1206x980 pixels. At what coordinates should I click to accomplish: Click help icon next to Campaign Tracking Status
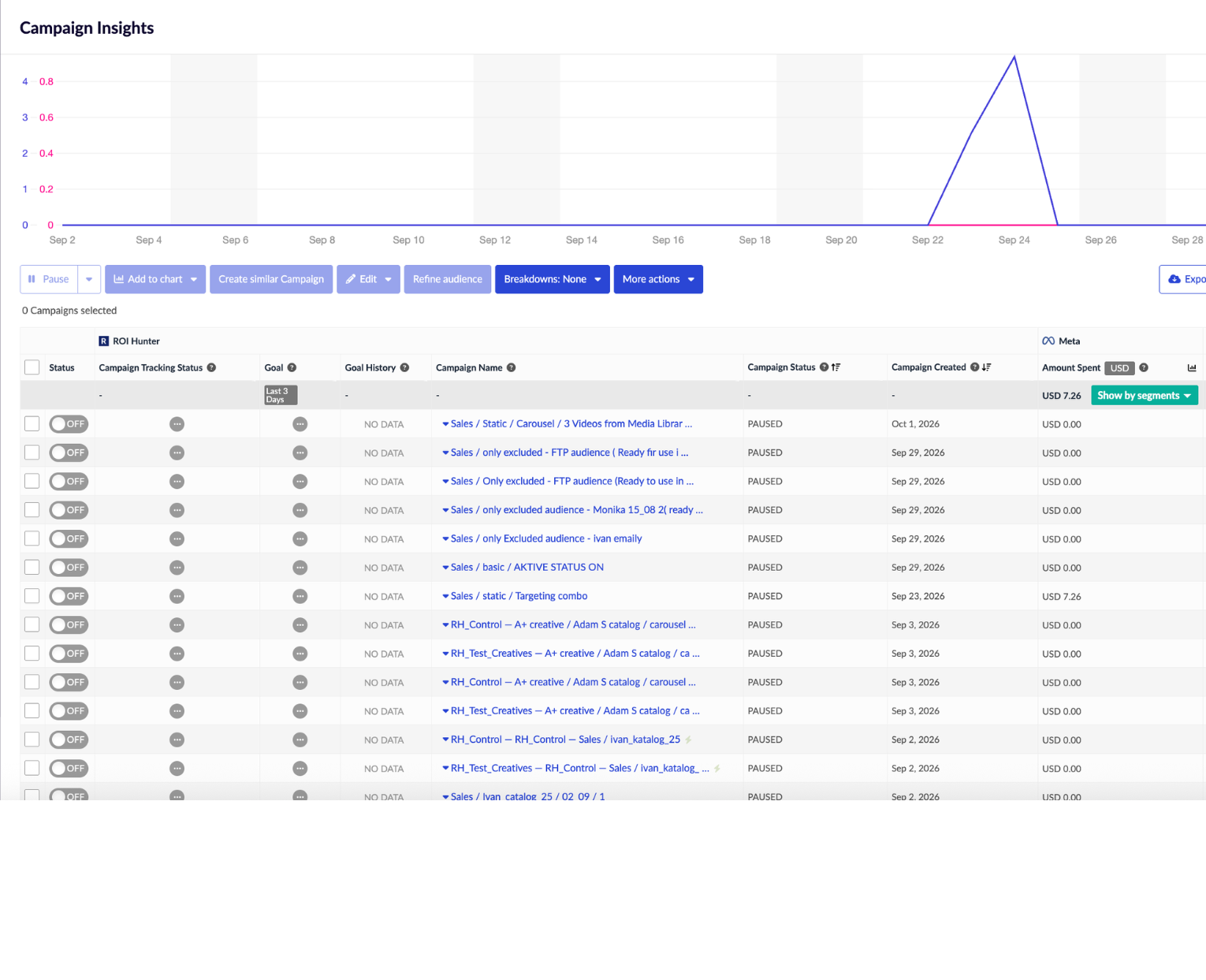(x=211, y=367)
